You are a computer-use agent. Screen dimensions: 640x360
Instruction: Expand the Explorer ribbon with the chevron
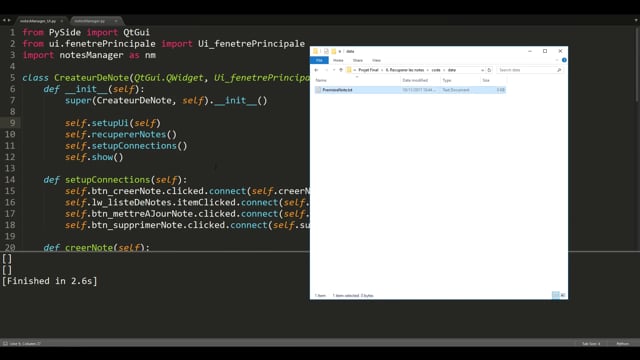[x=557, y=60]
